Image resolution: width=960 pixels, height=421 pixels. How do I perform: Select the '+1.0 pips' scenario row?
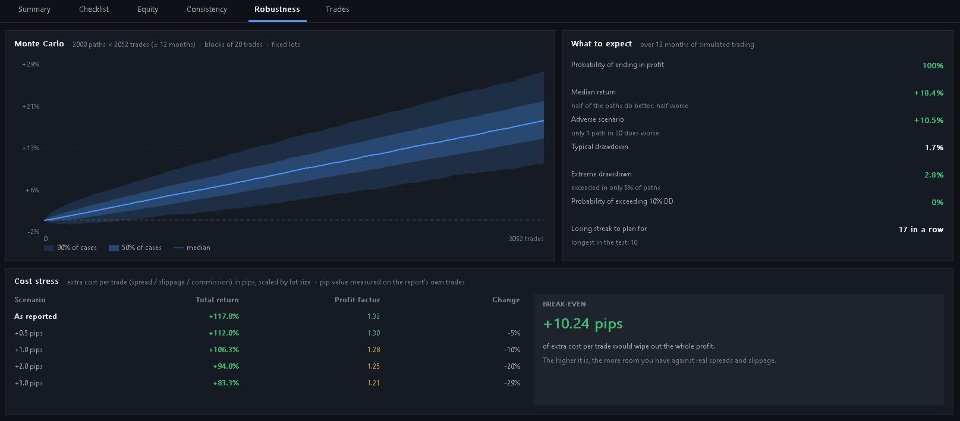267,349
